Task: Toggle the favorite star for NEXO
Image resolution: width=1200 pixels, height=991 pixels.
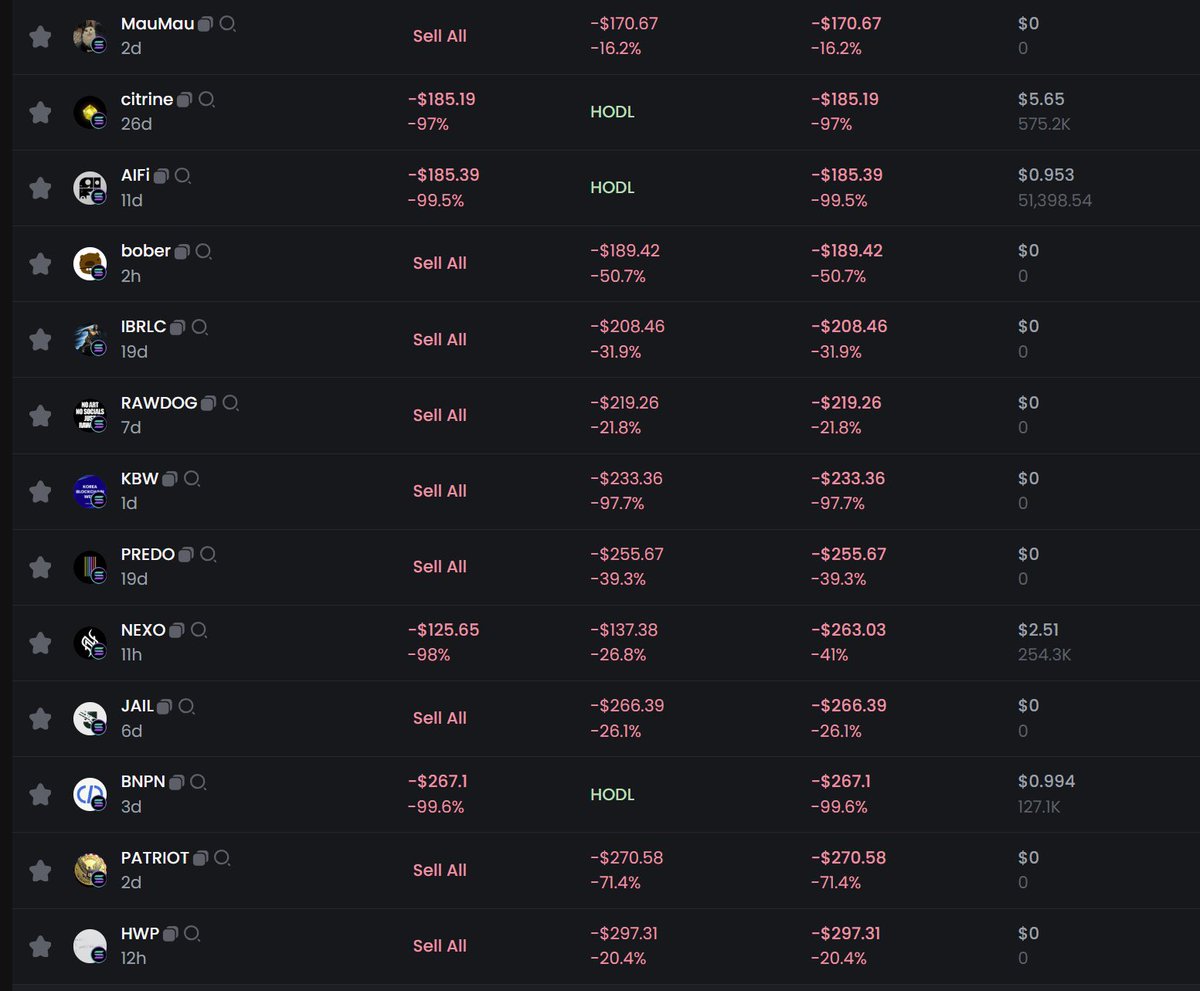Action: tap(40, 643)
